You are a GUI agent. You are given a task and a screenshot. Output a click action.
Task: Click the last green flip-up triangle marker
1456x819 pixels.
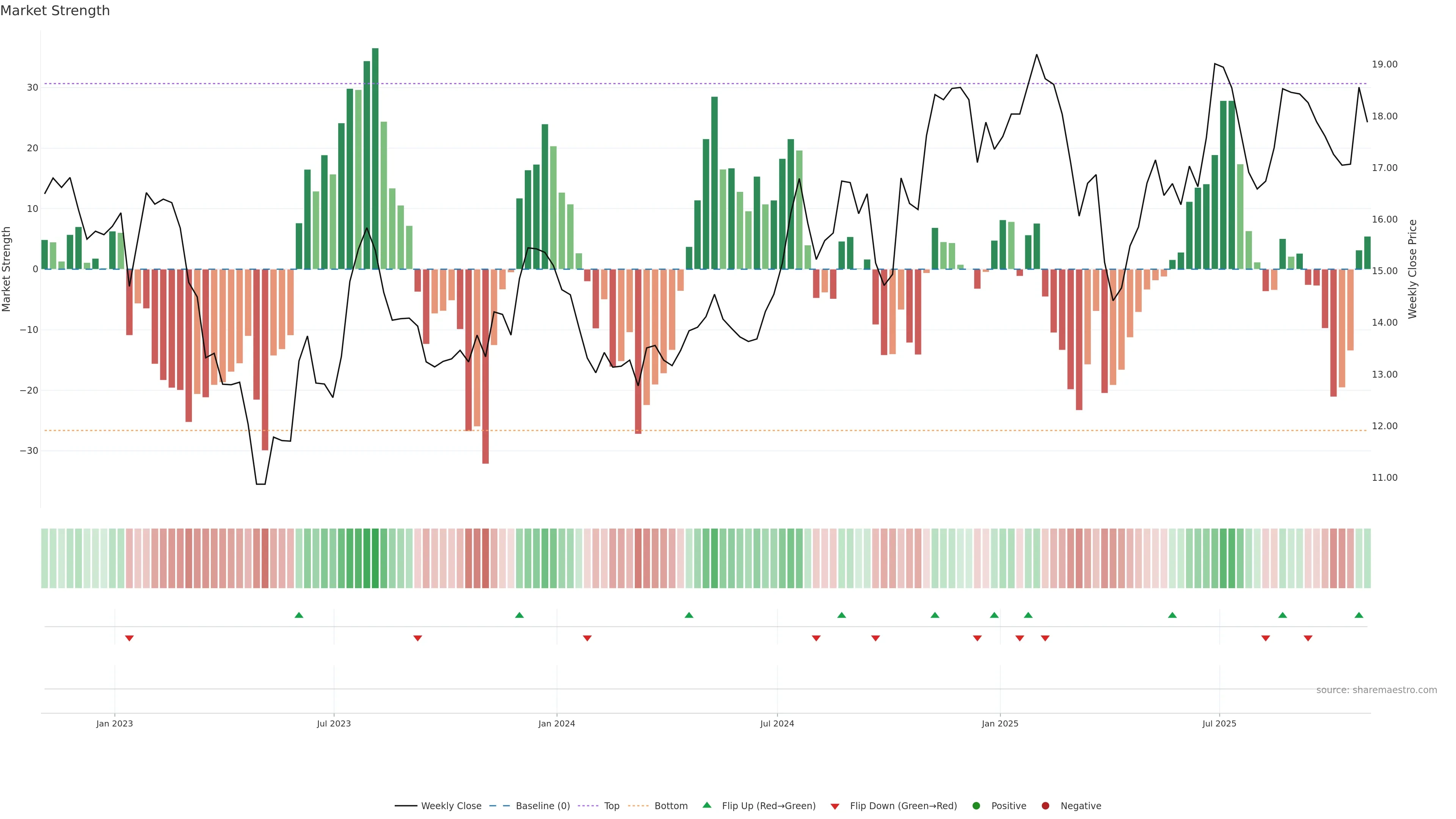(1359, 615)
